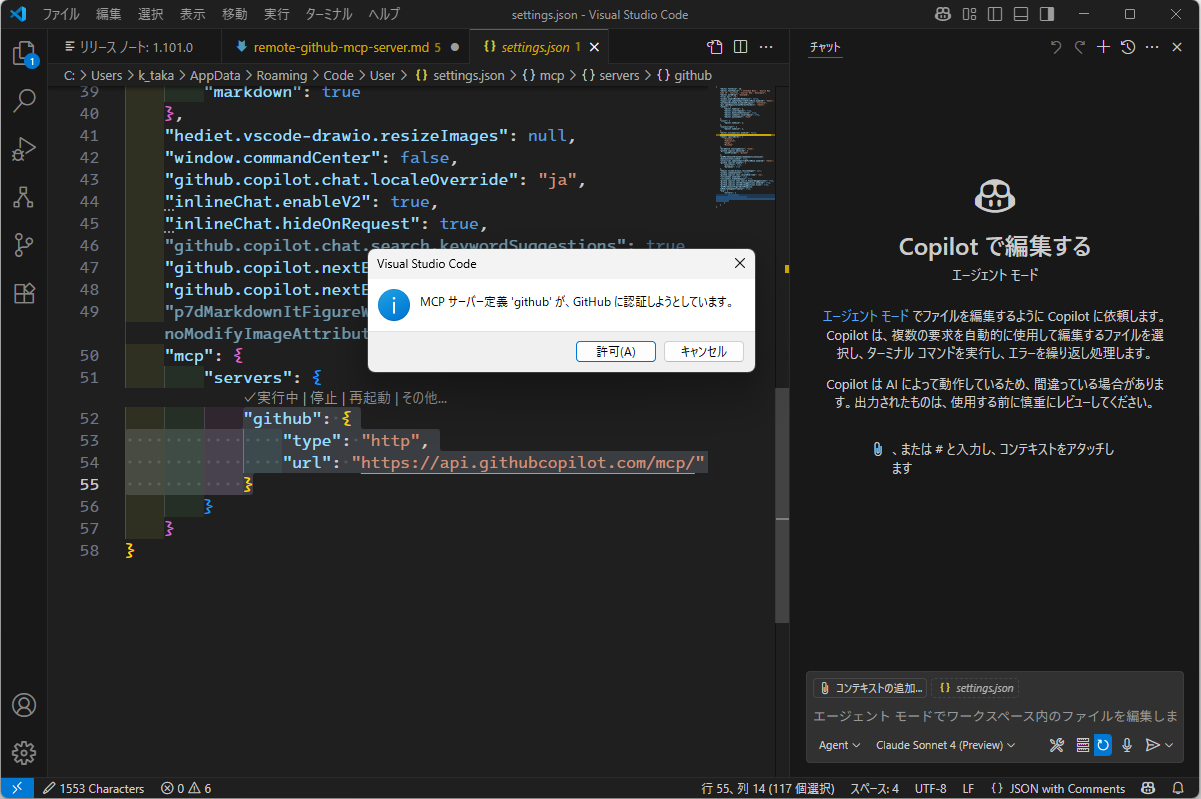Start voice chat with microphone icon
This screenshot has width=1201, height=799.
click(x=1127, y=745)
